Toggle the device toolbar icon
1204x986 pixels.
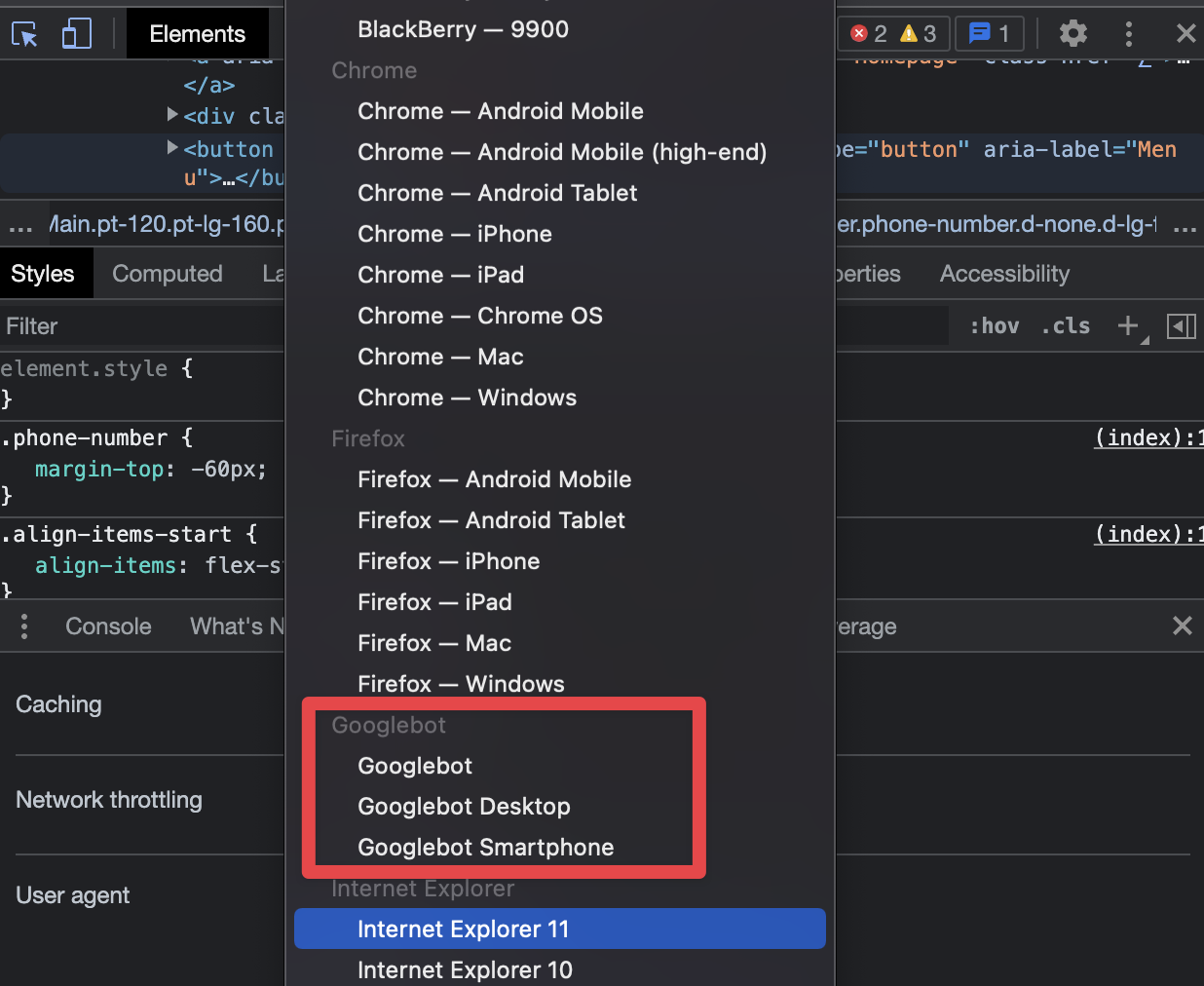[77, 34]
